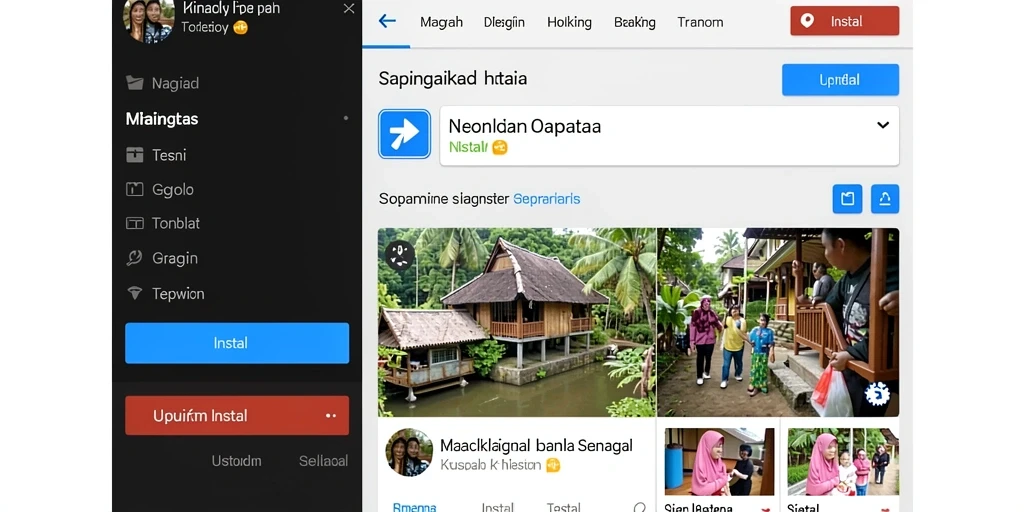Viewport: 1024px width, 512px height.
Task: Click the blue Instal button in sidebar
Action: 237,343
